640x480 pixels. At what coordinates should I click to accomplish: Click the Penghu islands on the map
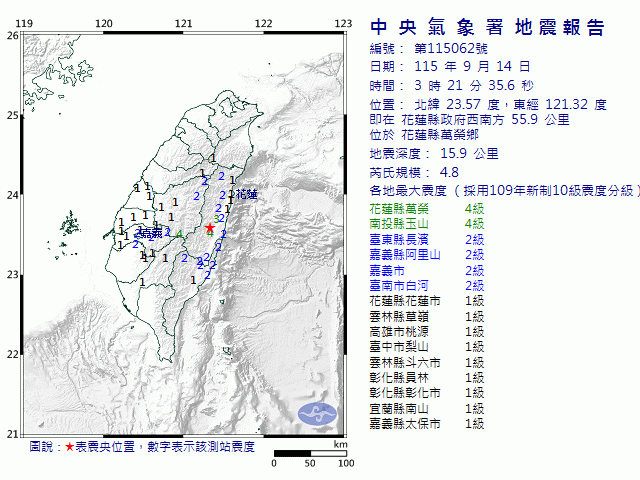click(71, 224)
